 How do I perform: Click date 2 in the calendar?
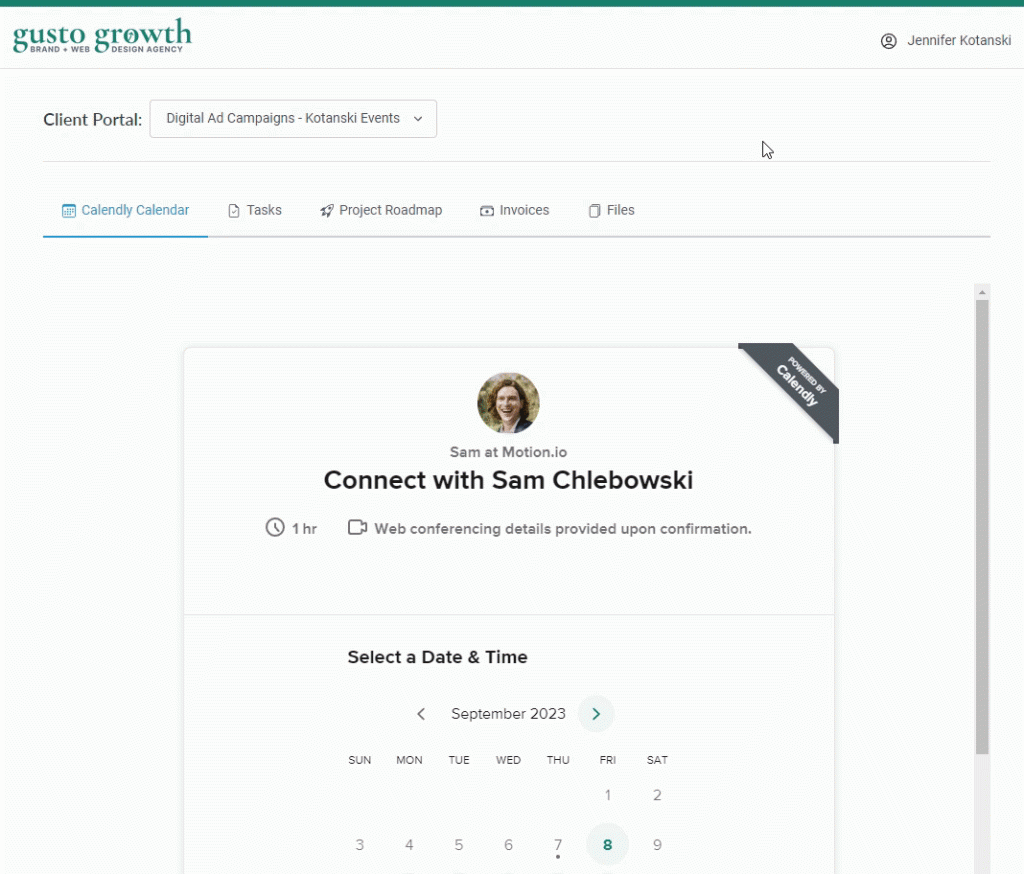657,795
